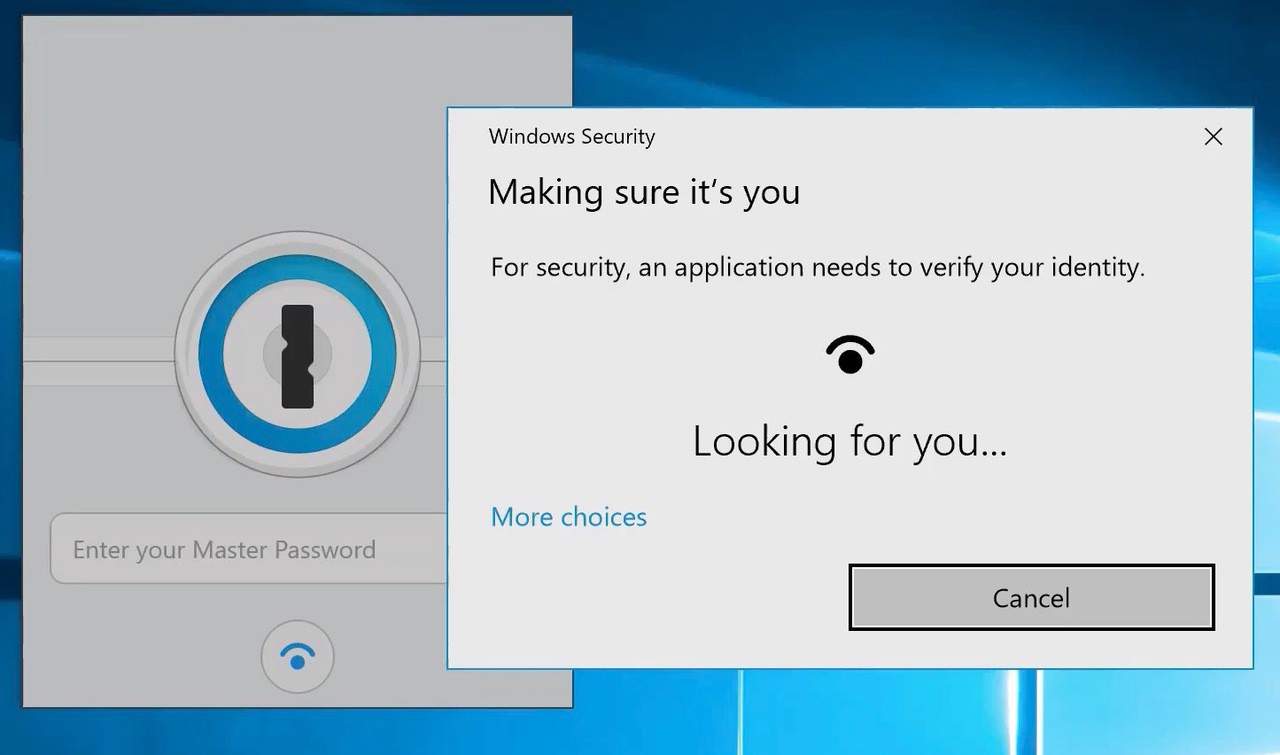
Task: Click the face recognition eye icon
Action: (850, 354)
